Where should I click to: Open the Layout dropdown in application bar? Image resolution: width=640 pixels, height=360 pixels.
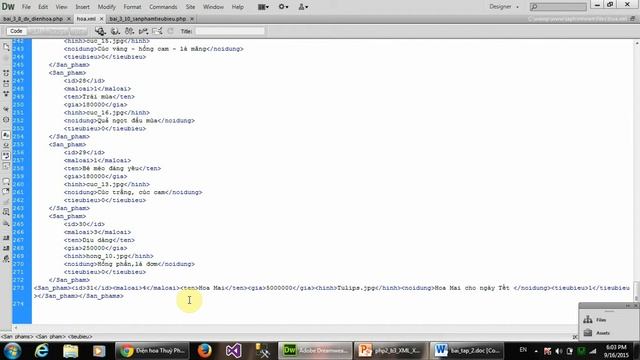[263, 7]
